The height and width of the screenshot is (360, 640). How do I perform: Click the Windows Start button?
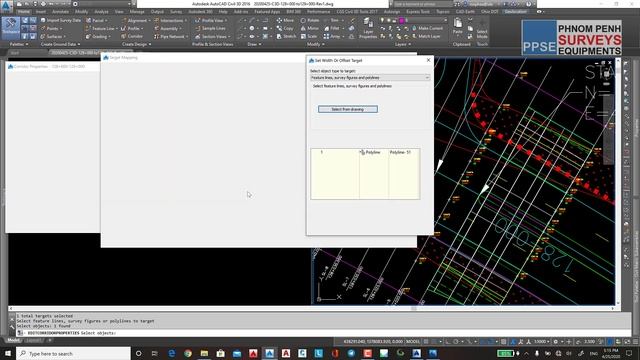(8, 353)
